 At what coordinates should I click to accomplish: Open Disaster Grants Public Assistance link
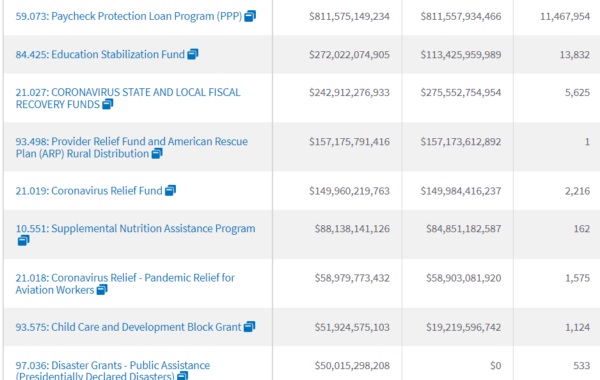tap(112, 370)
